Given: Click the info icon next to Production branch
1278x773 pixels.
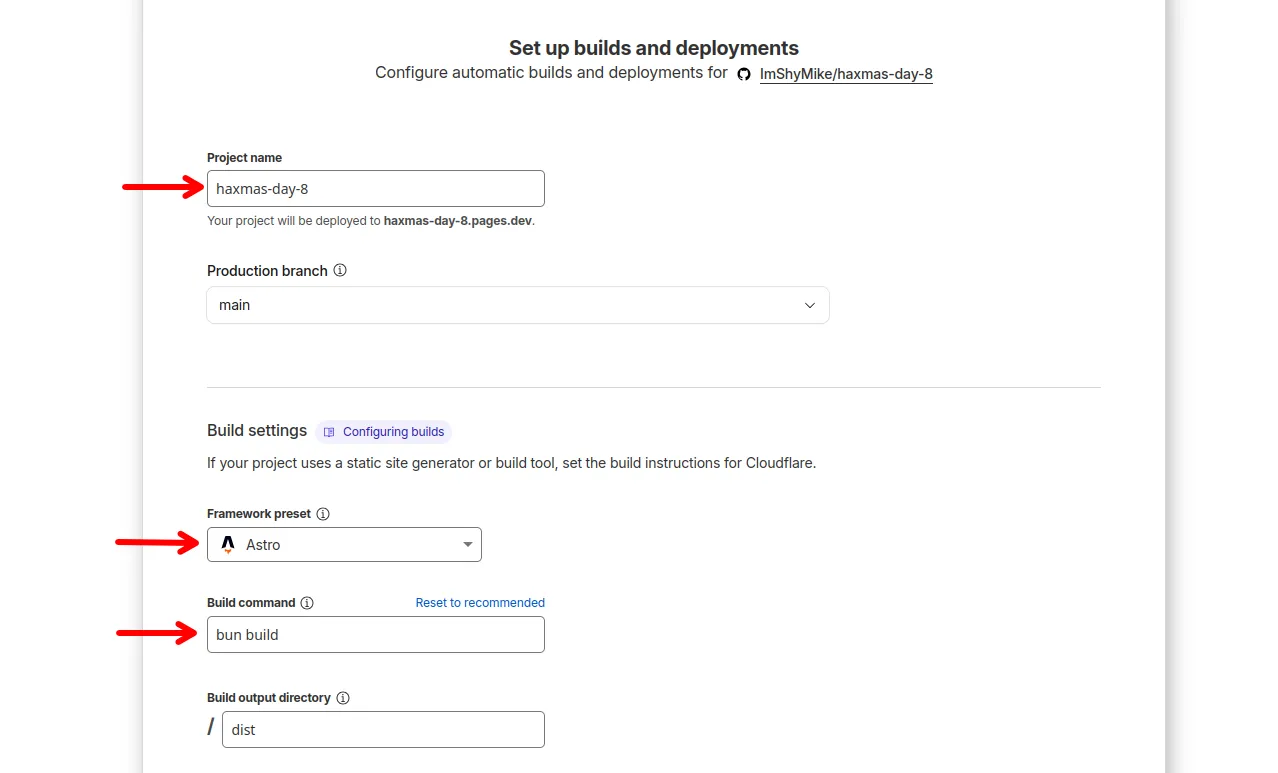Looking at the screenshot, I should coord(340,270).
